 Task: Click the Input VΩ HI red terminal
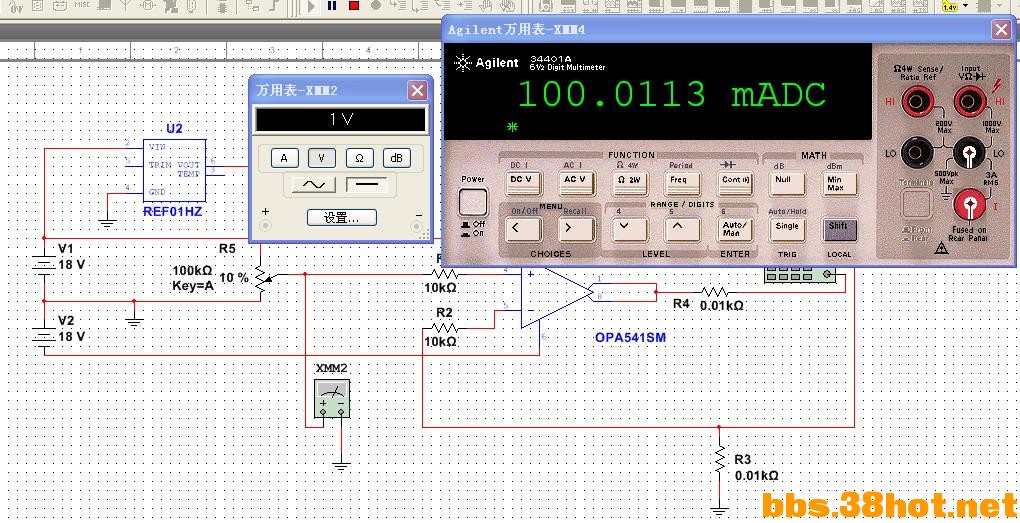[x=969, y=101]
